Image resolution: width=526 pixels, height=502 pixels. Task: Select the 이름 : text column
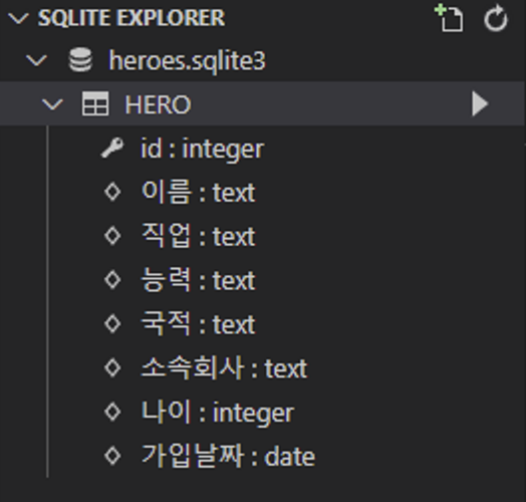coord(198,192)
